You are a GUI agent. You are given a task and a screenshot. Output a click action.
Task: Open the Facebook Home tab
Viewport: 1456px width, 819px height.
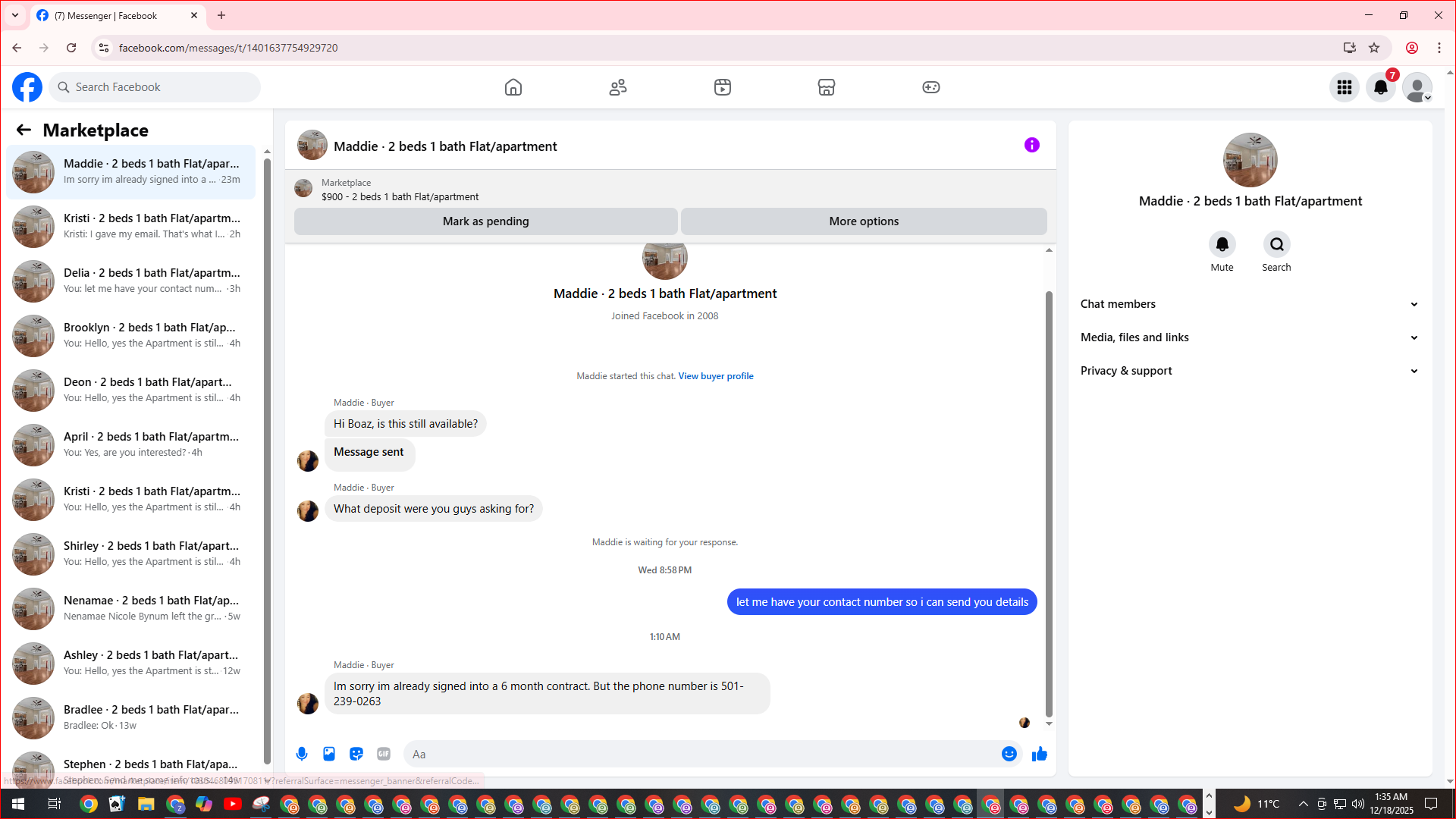pos(513,87)
